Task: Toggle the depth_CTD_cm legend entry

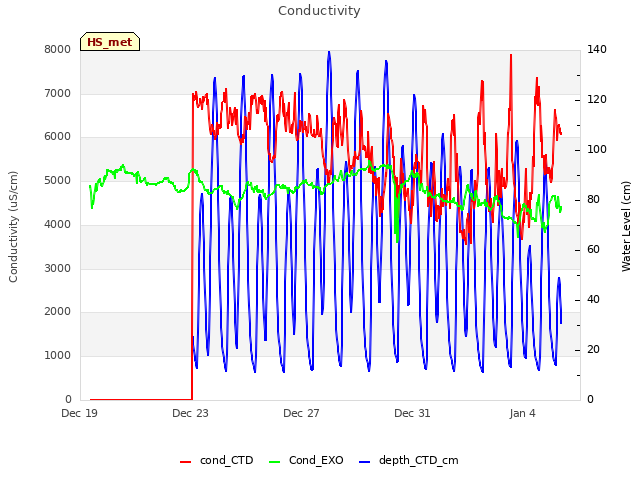Action: click(409, 461)
